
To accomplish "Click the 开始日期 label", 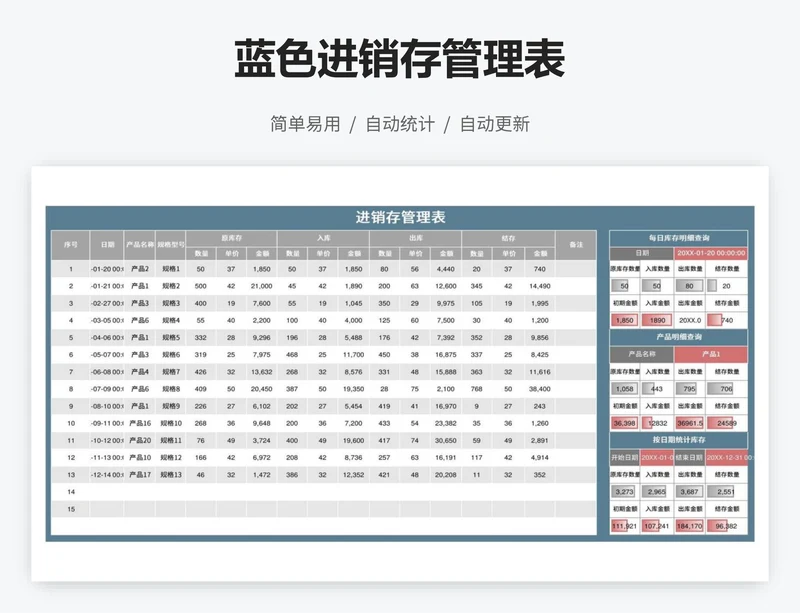I will 624,458.
